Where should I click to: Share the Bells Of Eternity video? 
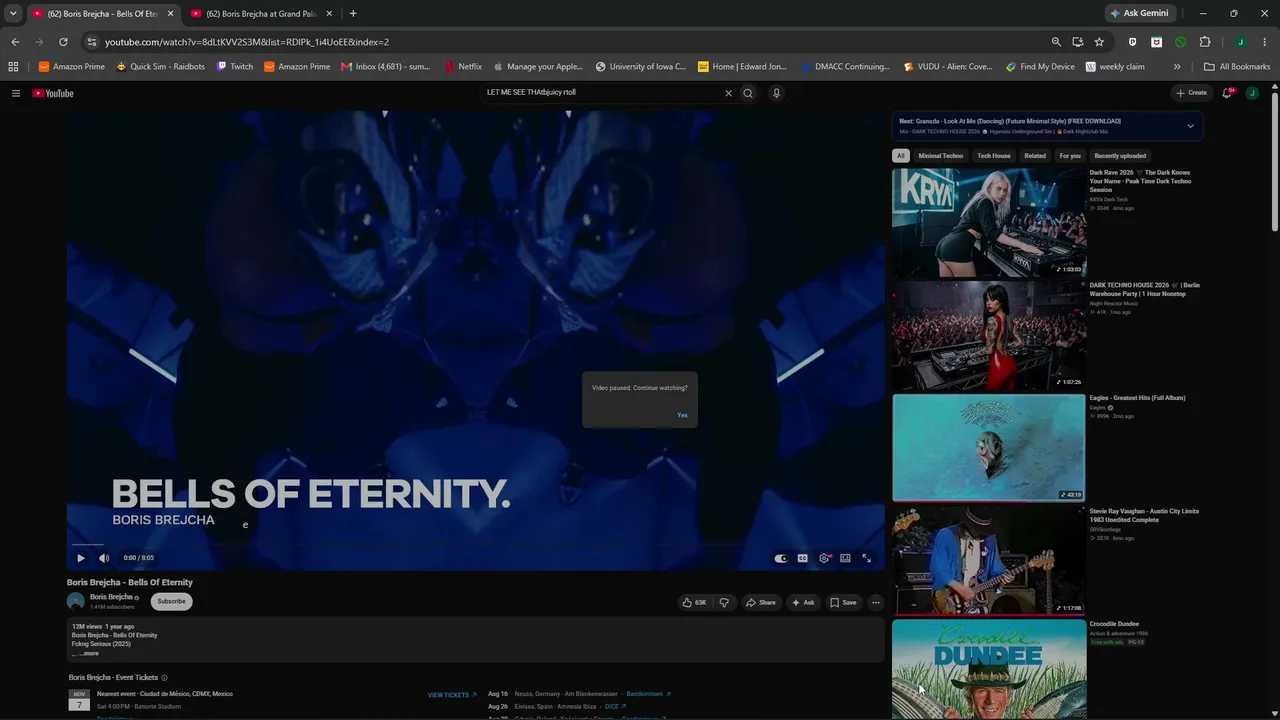tap(760, 602)
